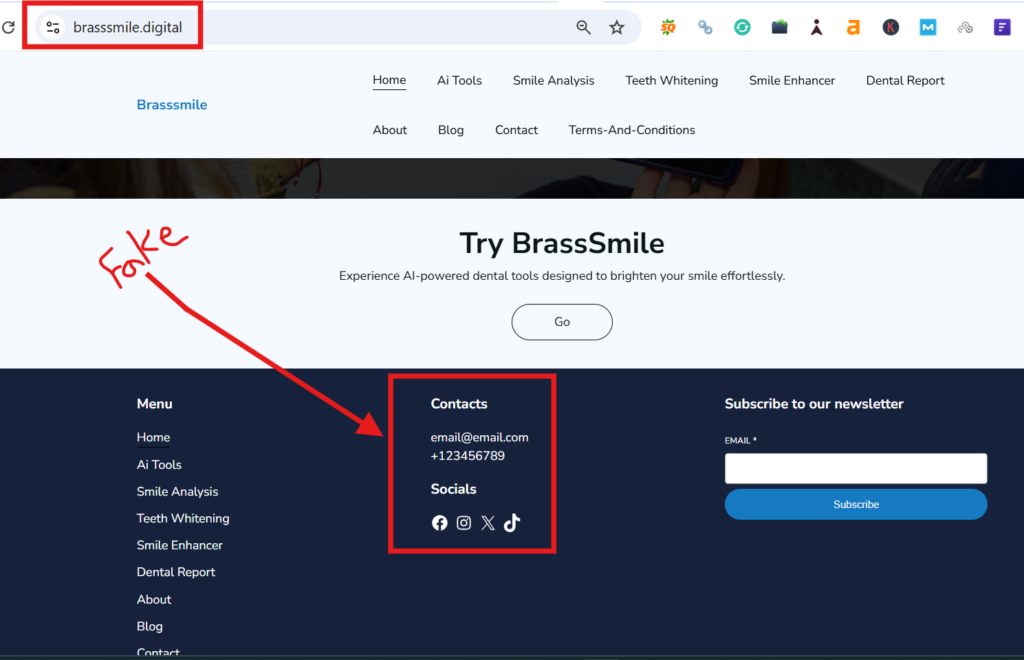
Task: Open the Instagram social icon in footer
Action: click(x=464, y=523)
